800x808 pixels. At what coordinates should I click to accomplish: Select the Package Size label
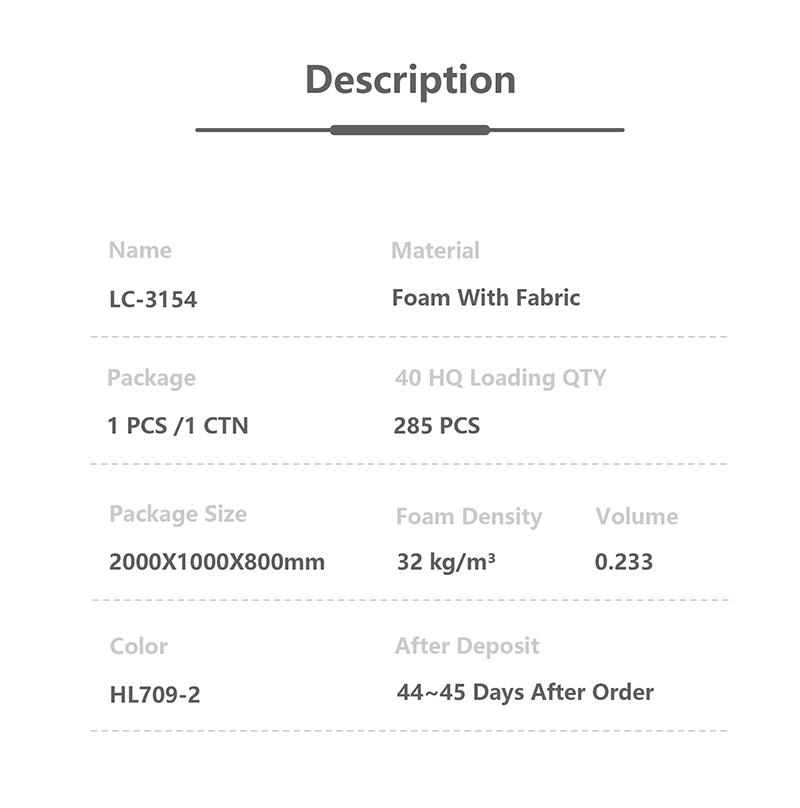pos(177,514)
